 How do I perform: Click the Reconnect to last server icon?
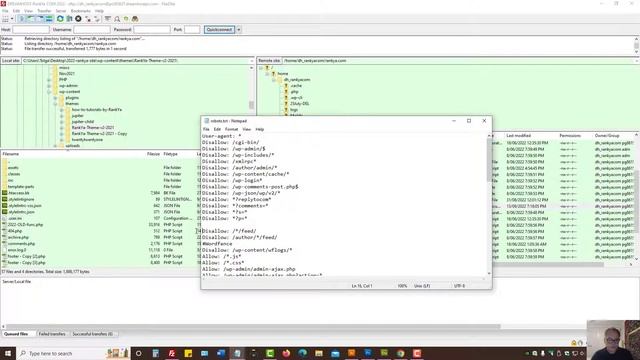point(97,19)
